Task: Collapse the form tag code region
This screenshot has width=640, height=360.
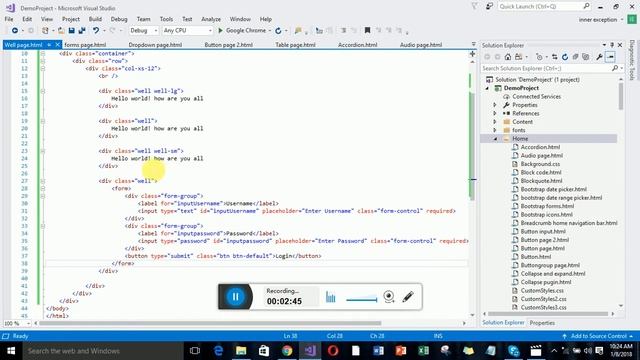Action: pyautogui.click(x=42, y=189)
